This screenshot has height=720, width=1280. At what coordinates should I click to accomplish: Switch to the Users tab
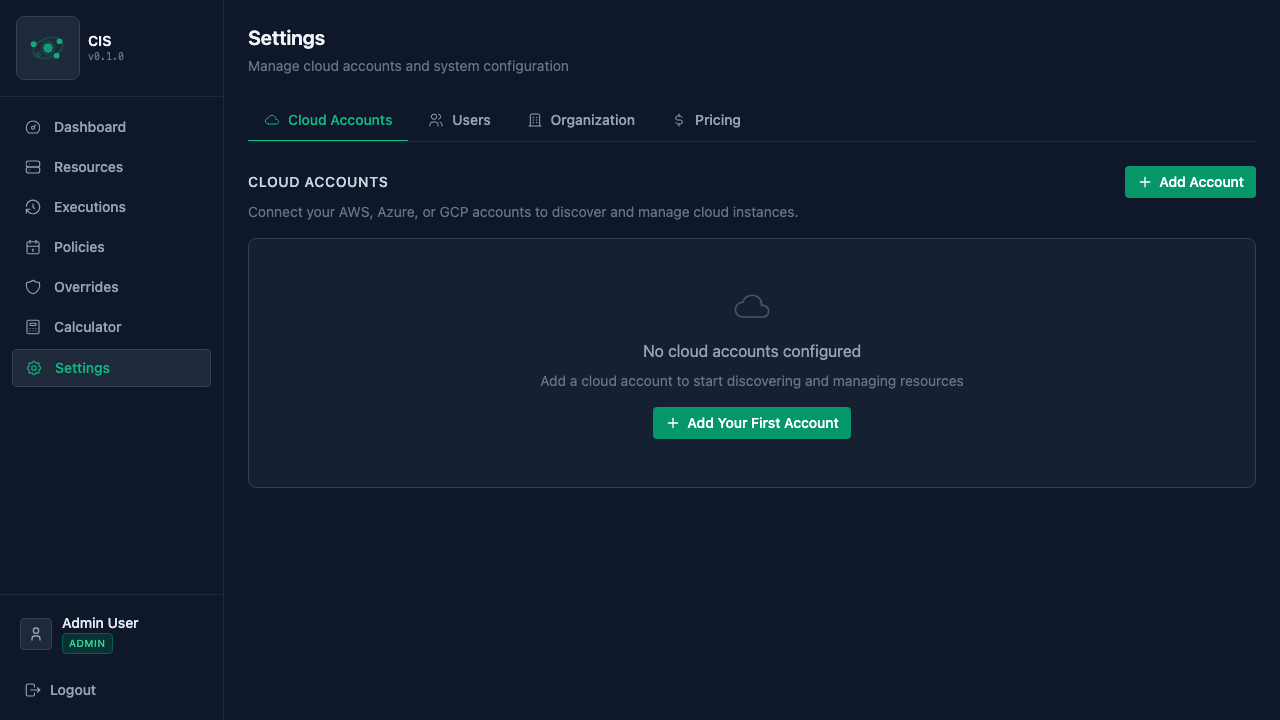click(x=460, y=120)
